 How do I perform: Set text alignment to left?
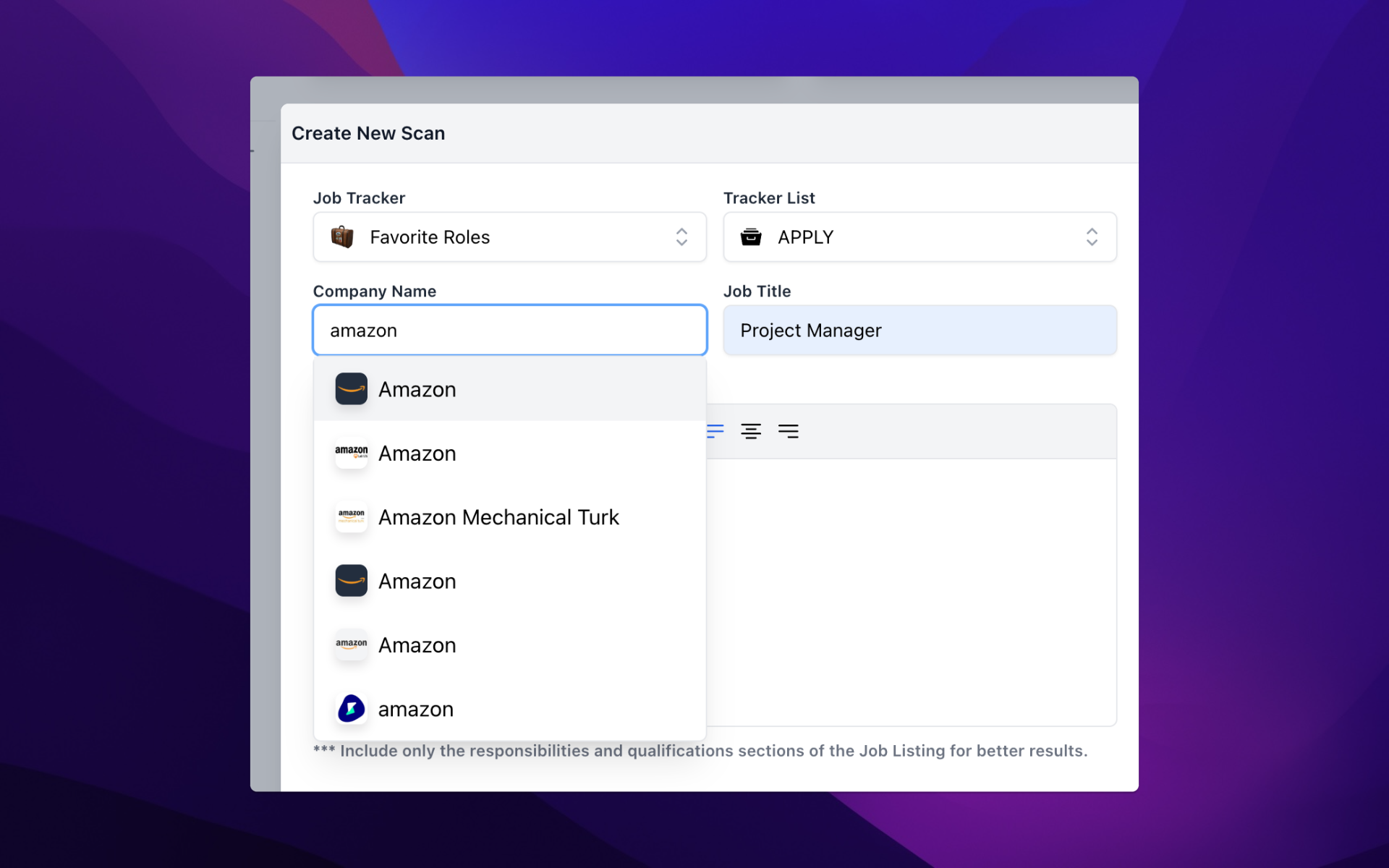[715, 431]
